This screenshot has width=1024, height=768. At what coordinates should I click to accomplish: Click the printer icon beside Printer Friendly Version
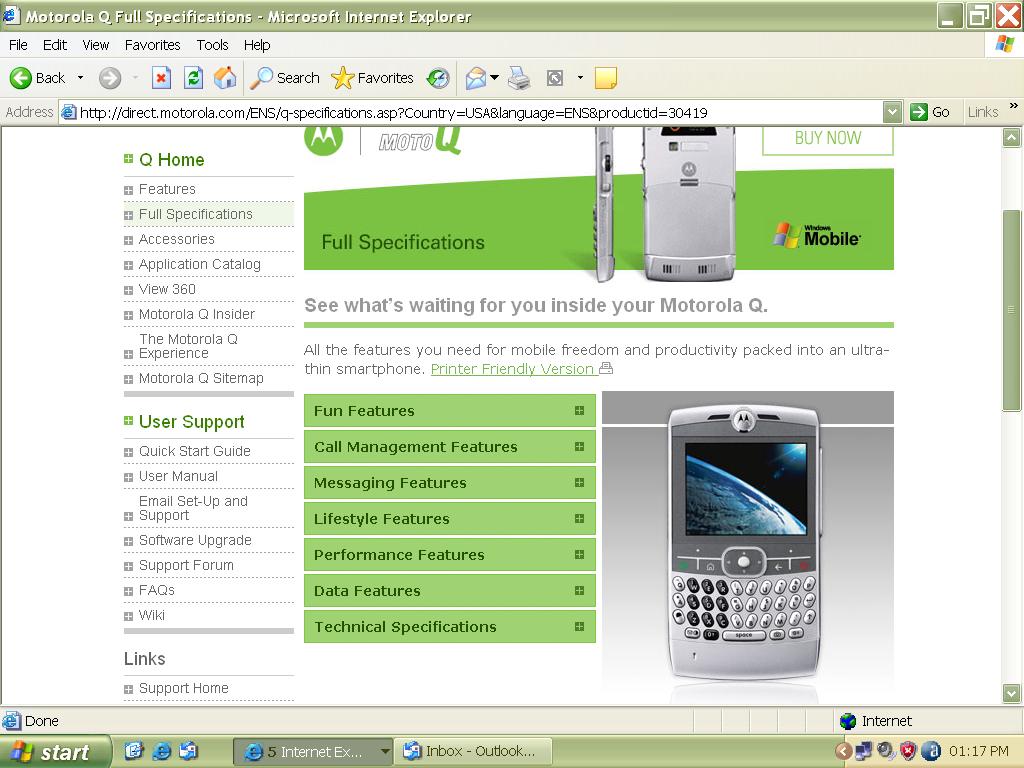606,368
